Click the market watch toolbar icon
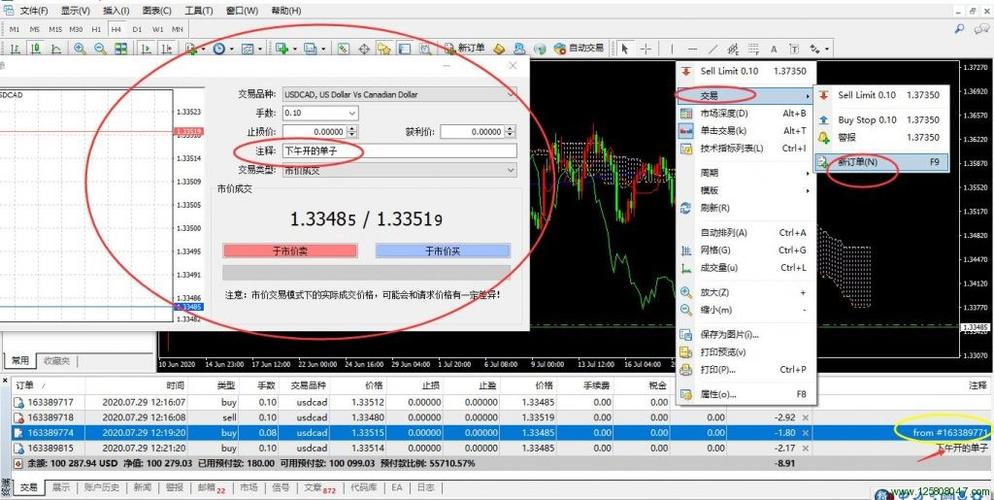 click(343, 49)
